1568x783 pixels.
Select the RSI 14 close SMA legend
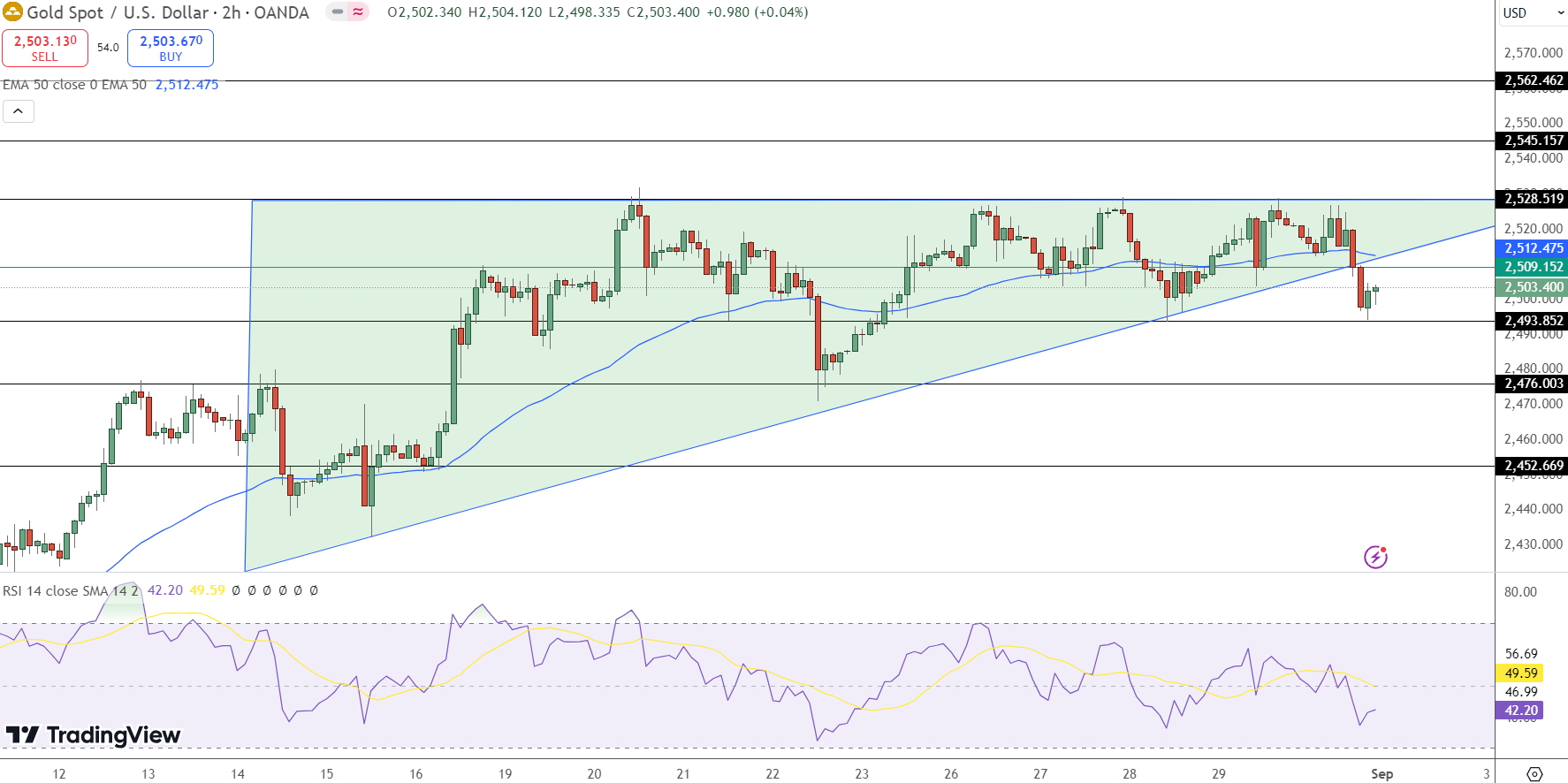pos(71,590)
